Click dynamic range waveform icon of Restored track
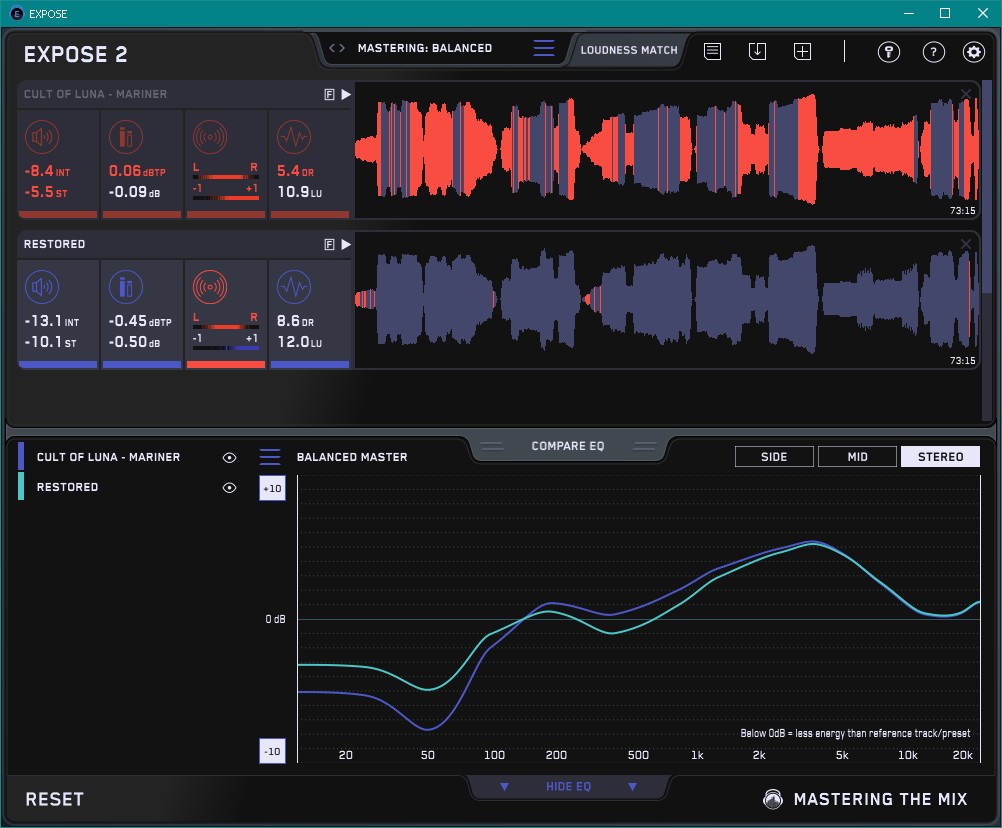 [293, 288]
